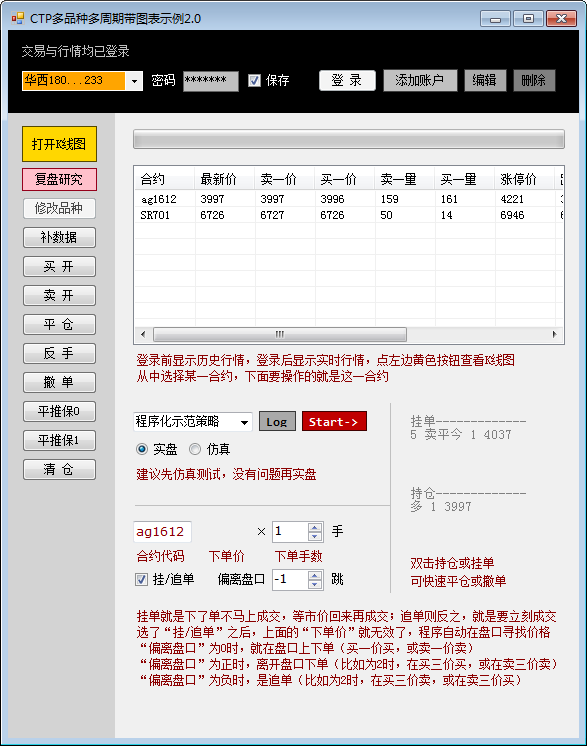Screen dimensions: 587x746
Task: Click the 反手 button
Action: [59, 353]
